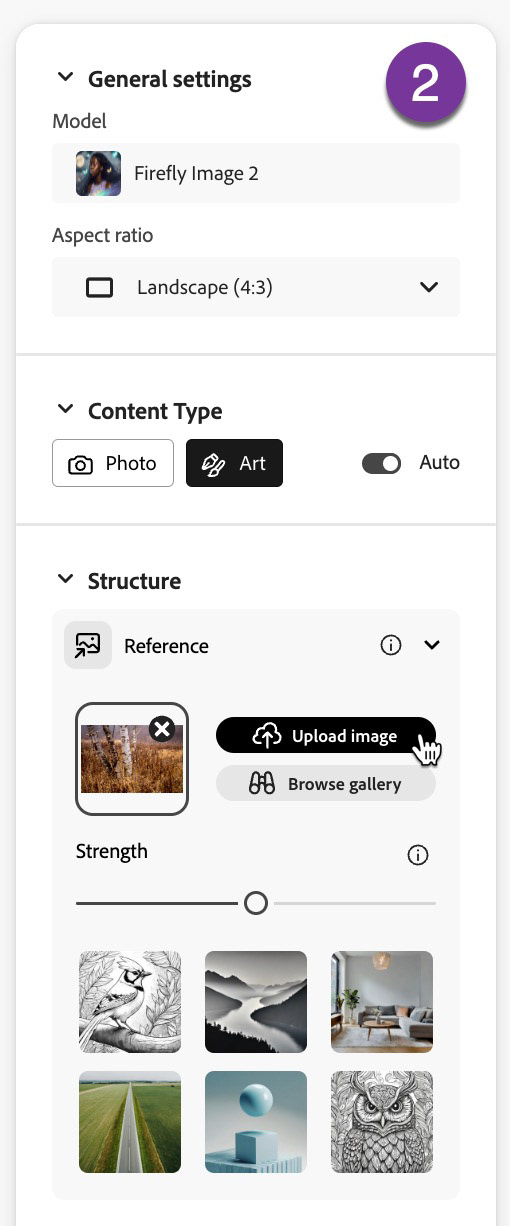This screenshot has width=510, height=1226.
Task: Open the Landscape (4:3) aspect ratio dropdown
Action: [256, 287]
